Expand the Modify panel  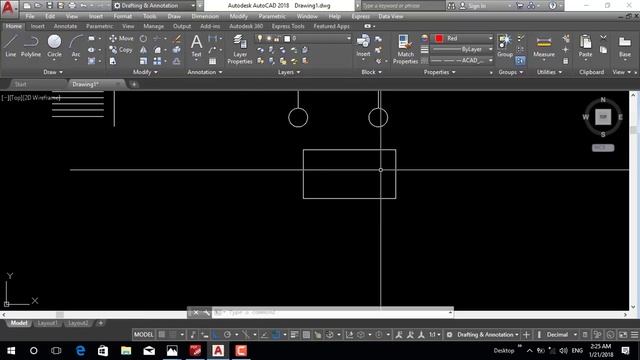click(145, 72)
